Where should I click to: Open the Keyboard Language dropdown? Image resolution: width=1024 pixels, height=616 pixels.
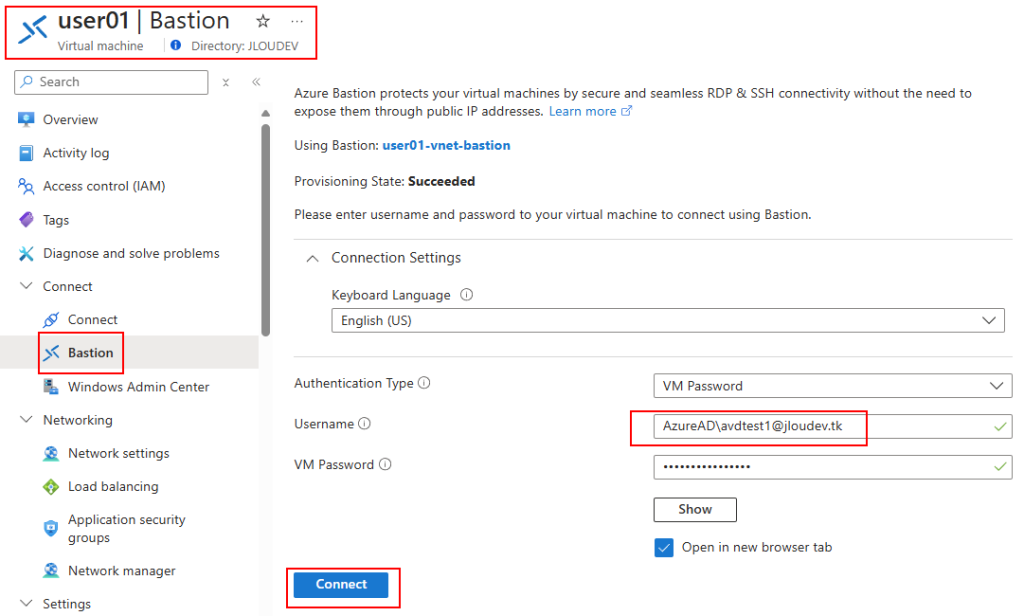[x=667, y=321]
